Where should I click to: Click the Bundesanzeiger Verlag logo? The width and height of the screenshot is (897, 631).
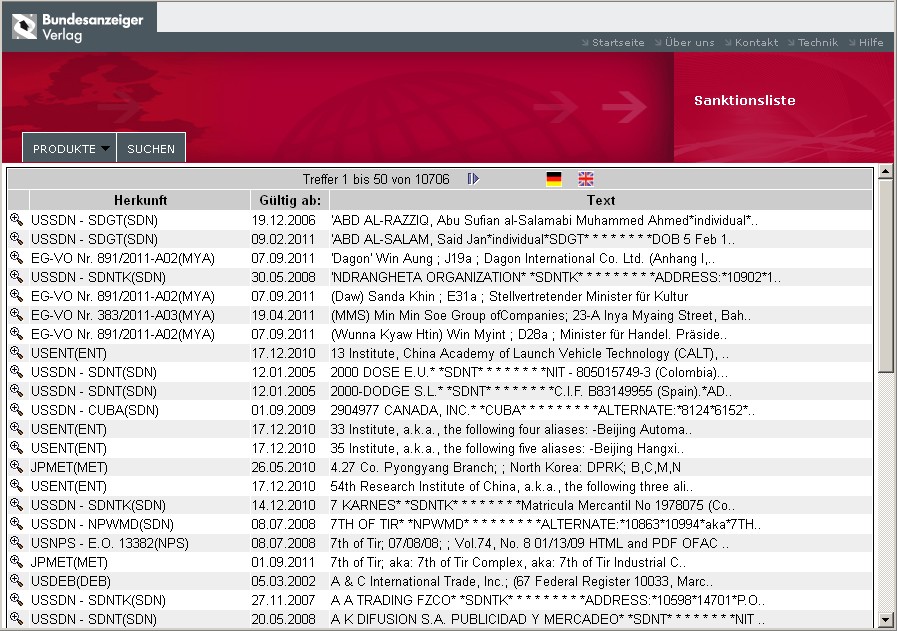[77, 26]
